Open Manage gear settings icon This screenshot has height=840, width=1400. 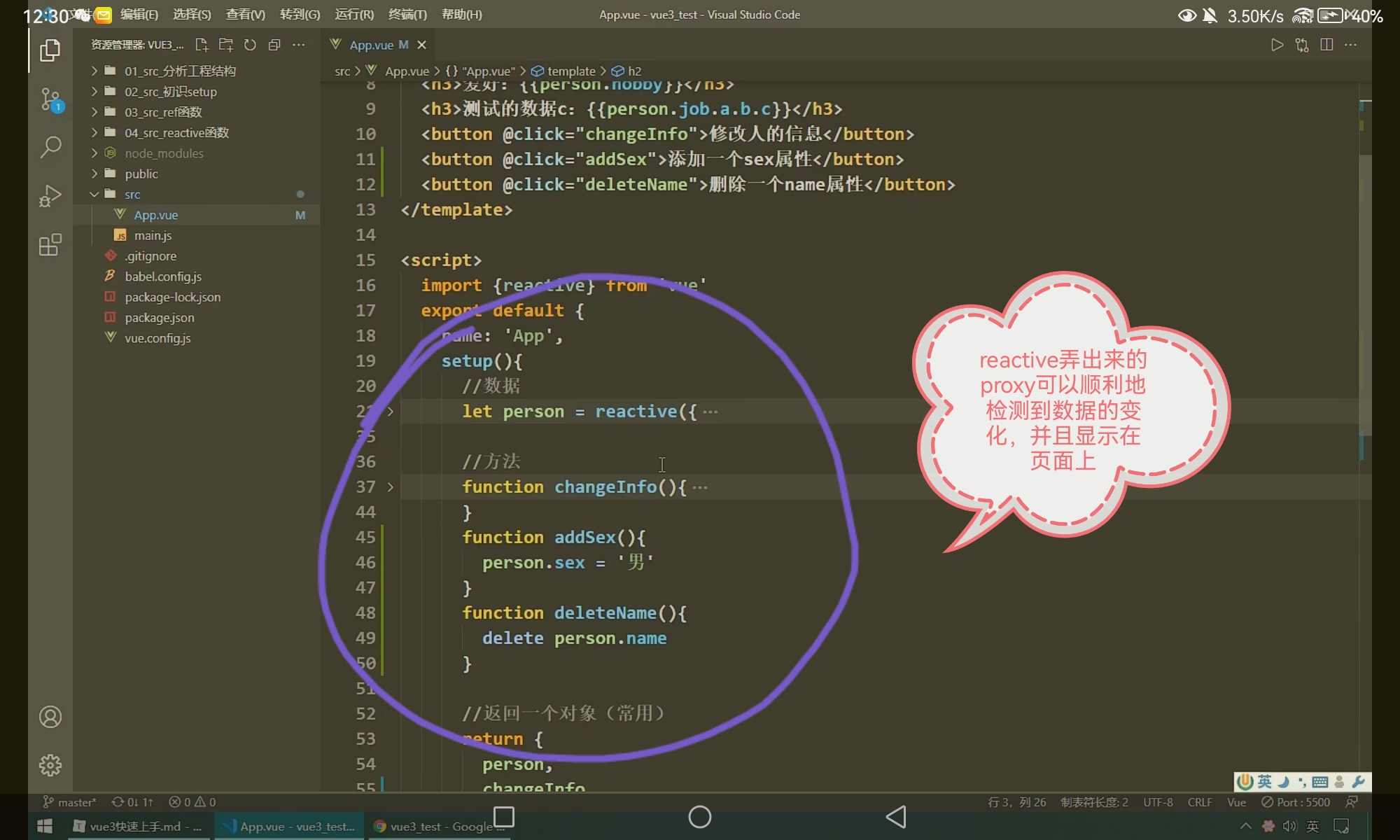click(x=50, y=765)
